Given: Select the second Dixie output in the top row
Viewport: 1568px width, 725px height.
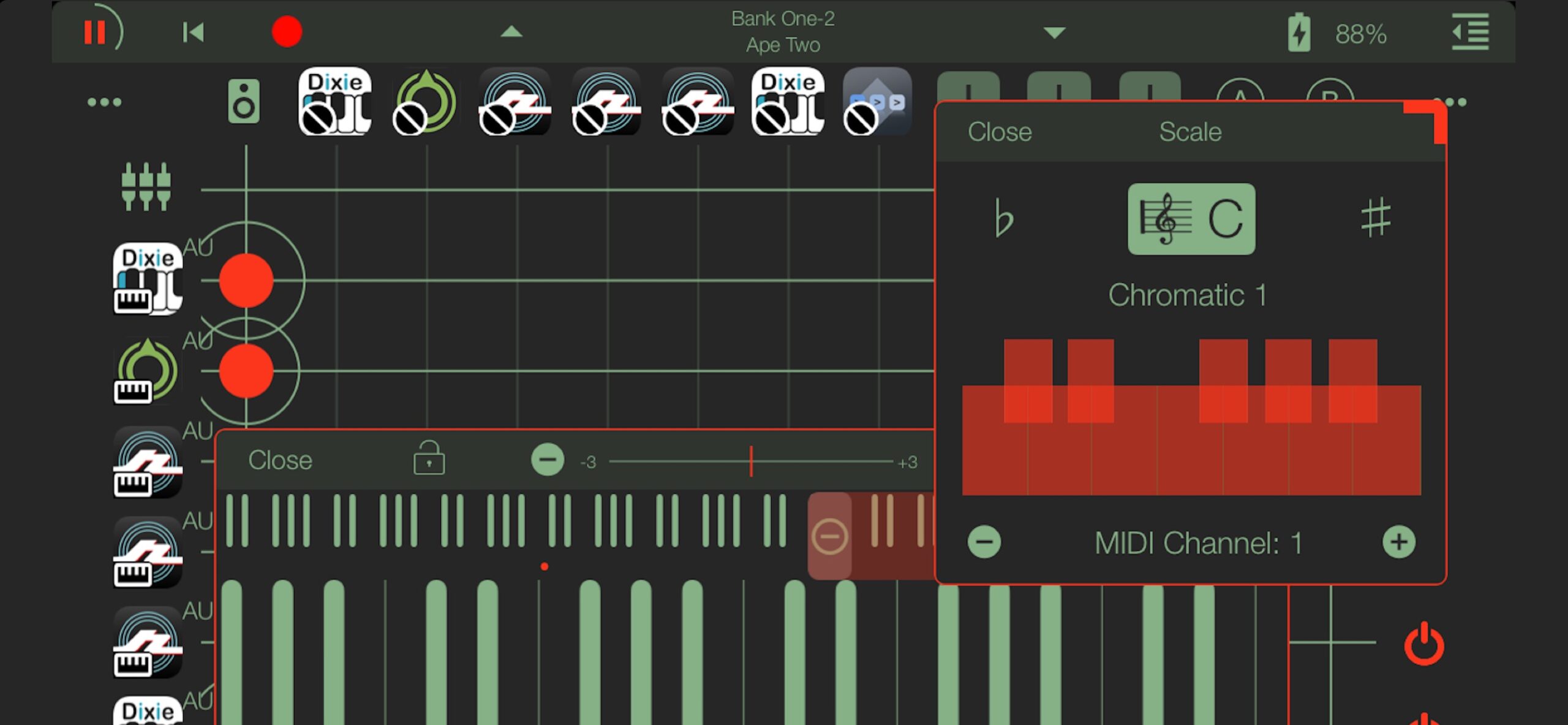Looking at the screenshot, I should point(788,101).
